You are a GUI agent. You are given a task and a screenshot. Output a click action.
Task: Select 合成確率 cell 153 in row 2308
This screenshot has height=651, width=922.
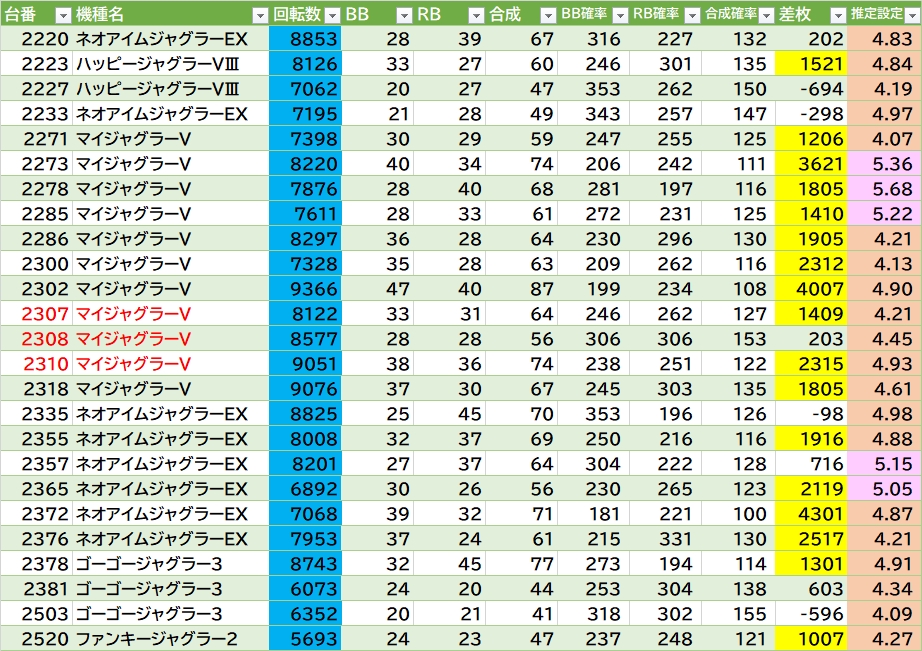[x=738, y=339]
